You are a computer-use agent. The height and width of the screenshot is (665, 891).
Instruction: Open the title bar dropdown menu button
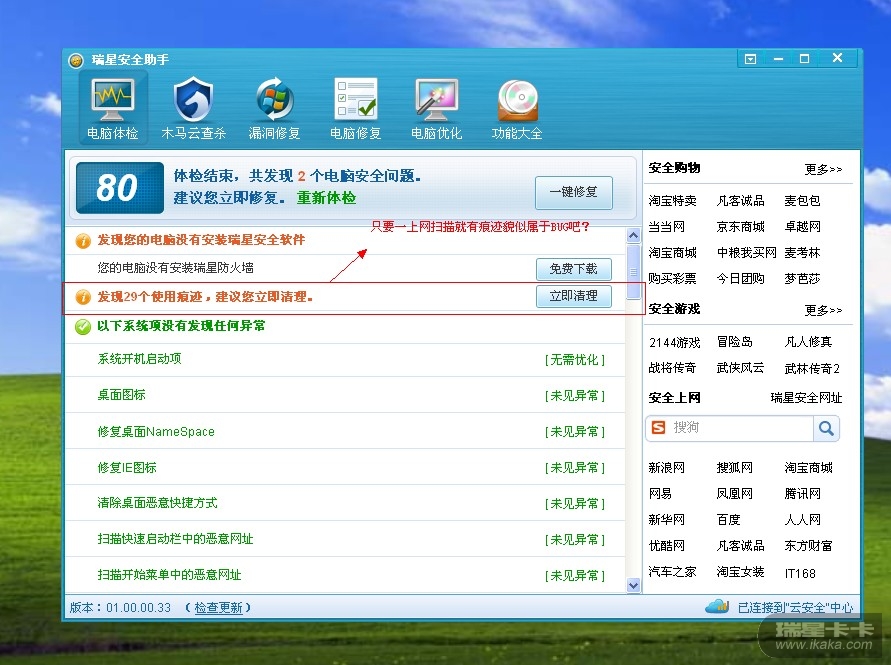[x=750, y=59]
